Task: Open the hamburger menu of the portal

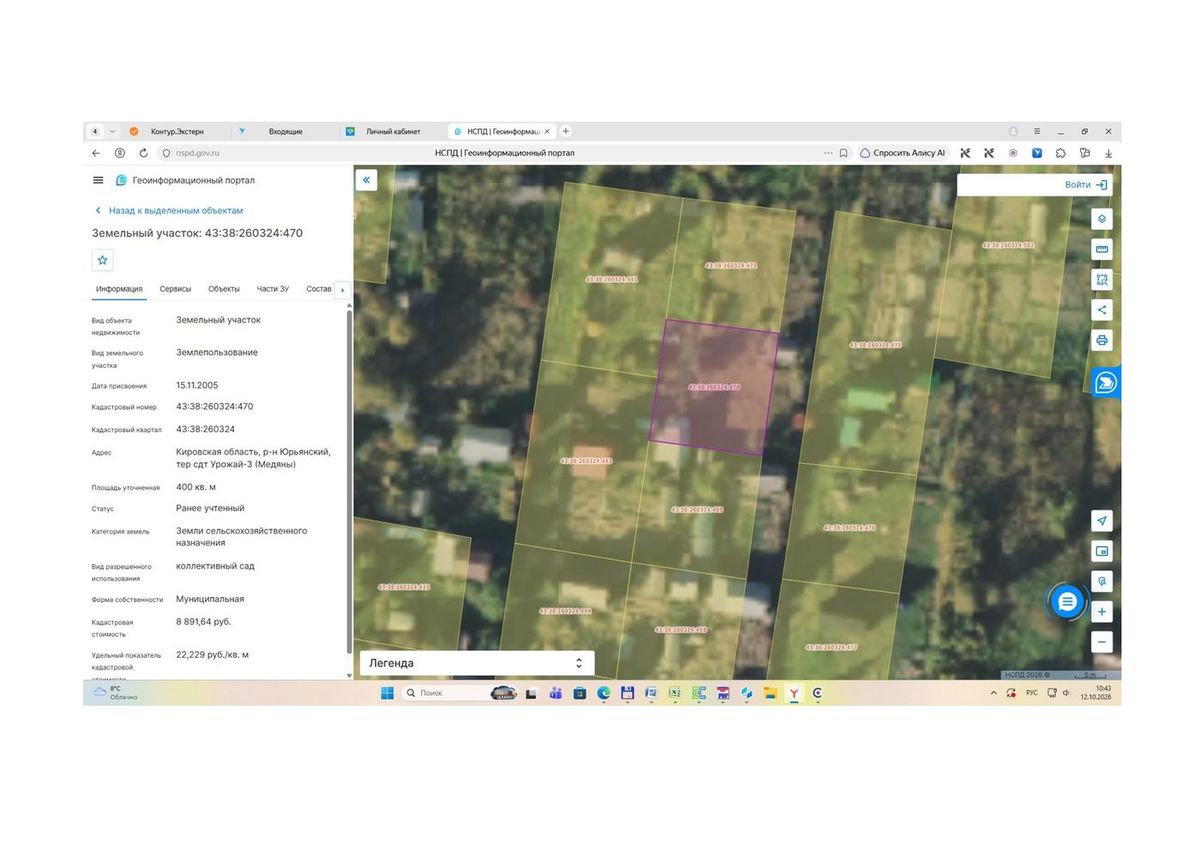Action: click(98, 180)
